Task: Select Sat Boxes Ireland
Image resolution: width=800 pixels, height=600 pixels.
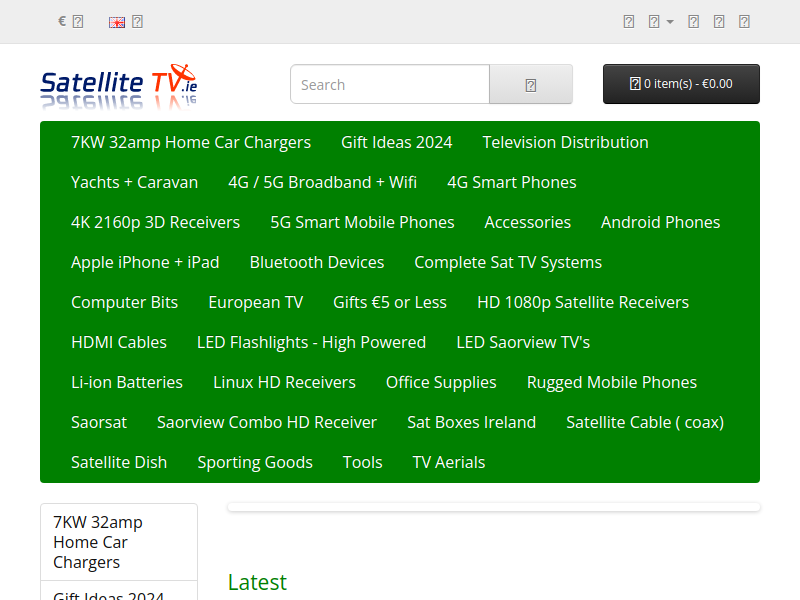Action: [471, 422]
